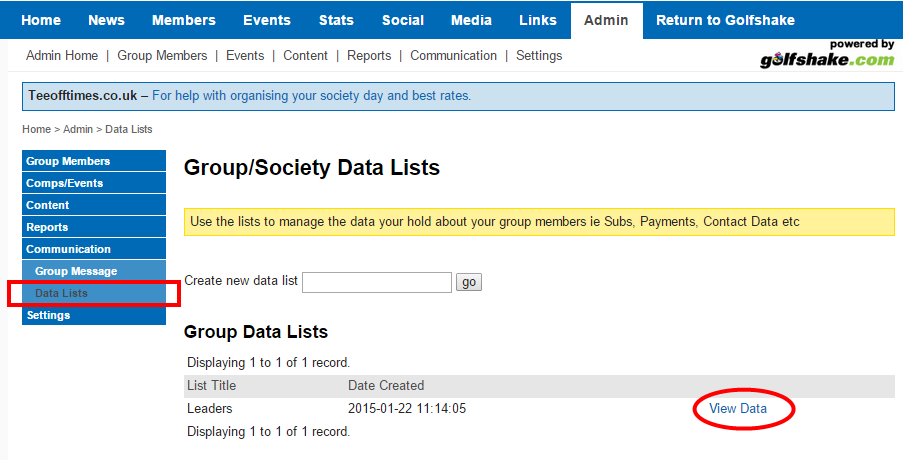Click Settings in the admin submenu bar
903x460 pixels.
point(539,56)
